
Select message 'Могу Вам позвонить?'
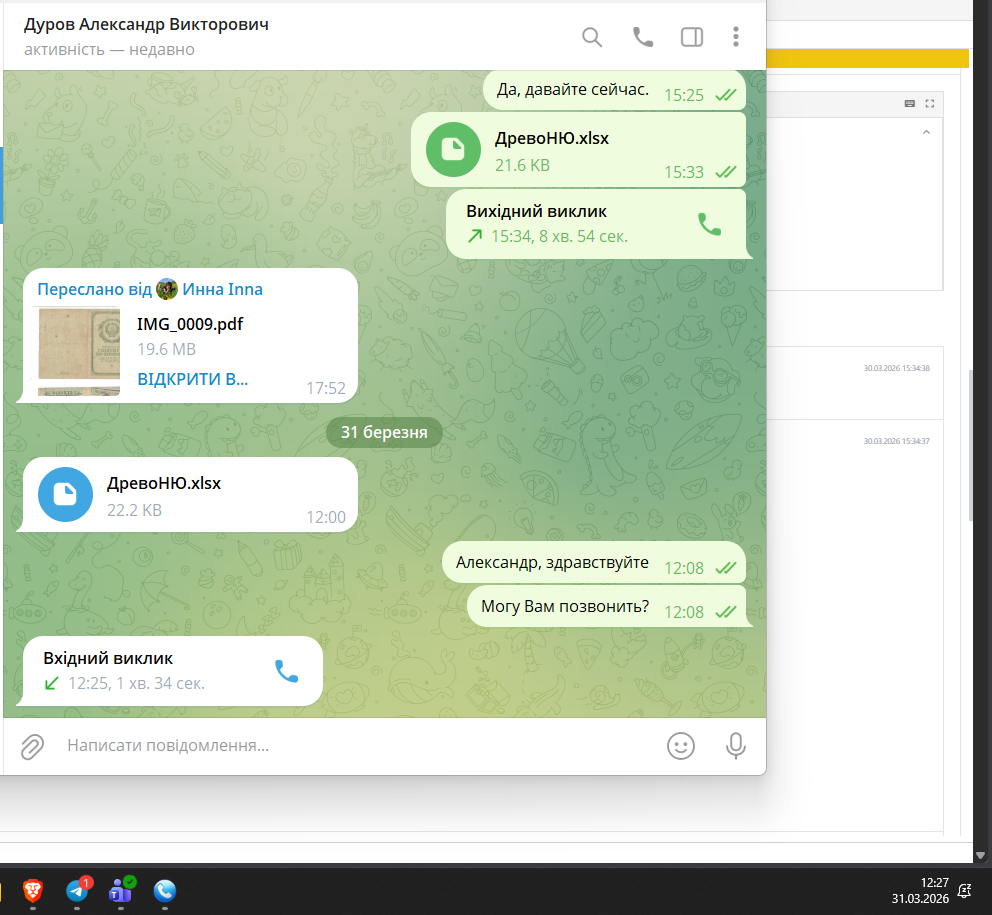click(607, 607)
